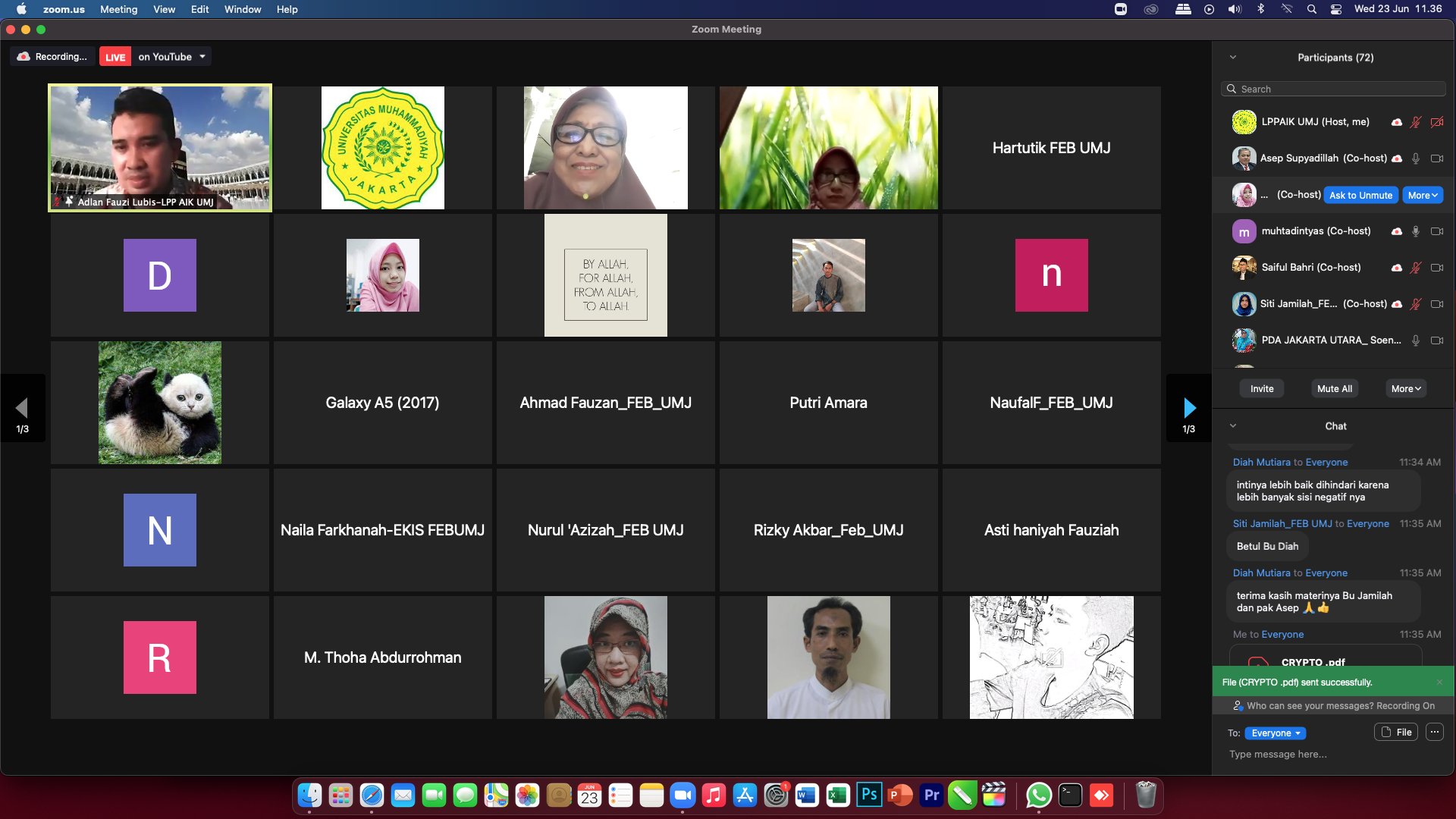Dismiss the file sent successfully notification

(1439, 682)
